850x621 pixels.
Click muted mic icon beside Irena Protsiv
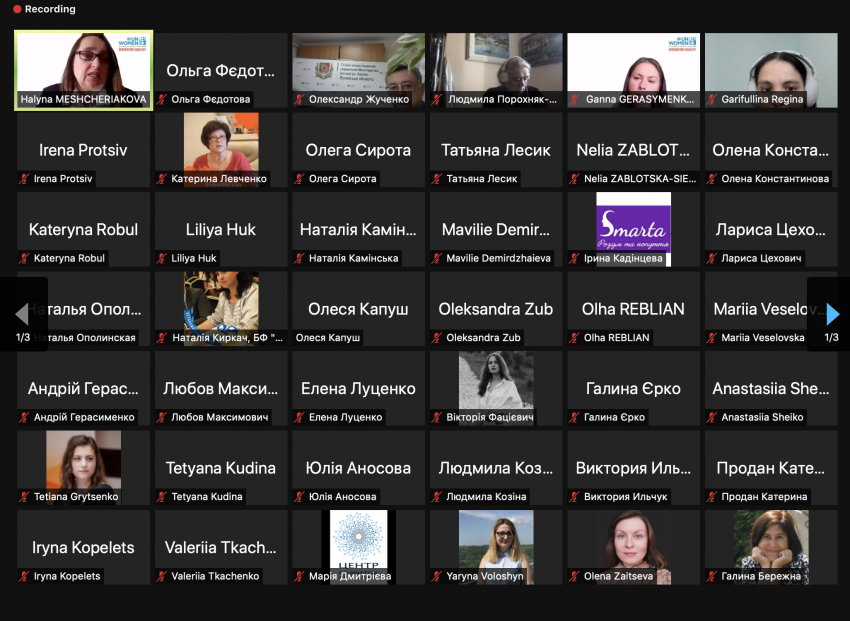click(x=24, y=179)
